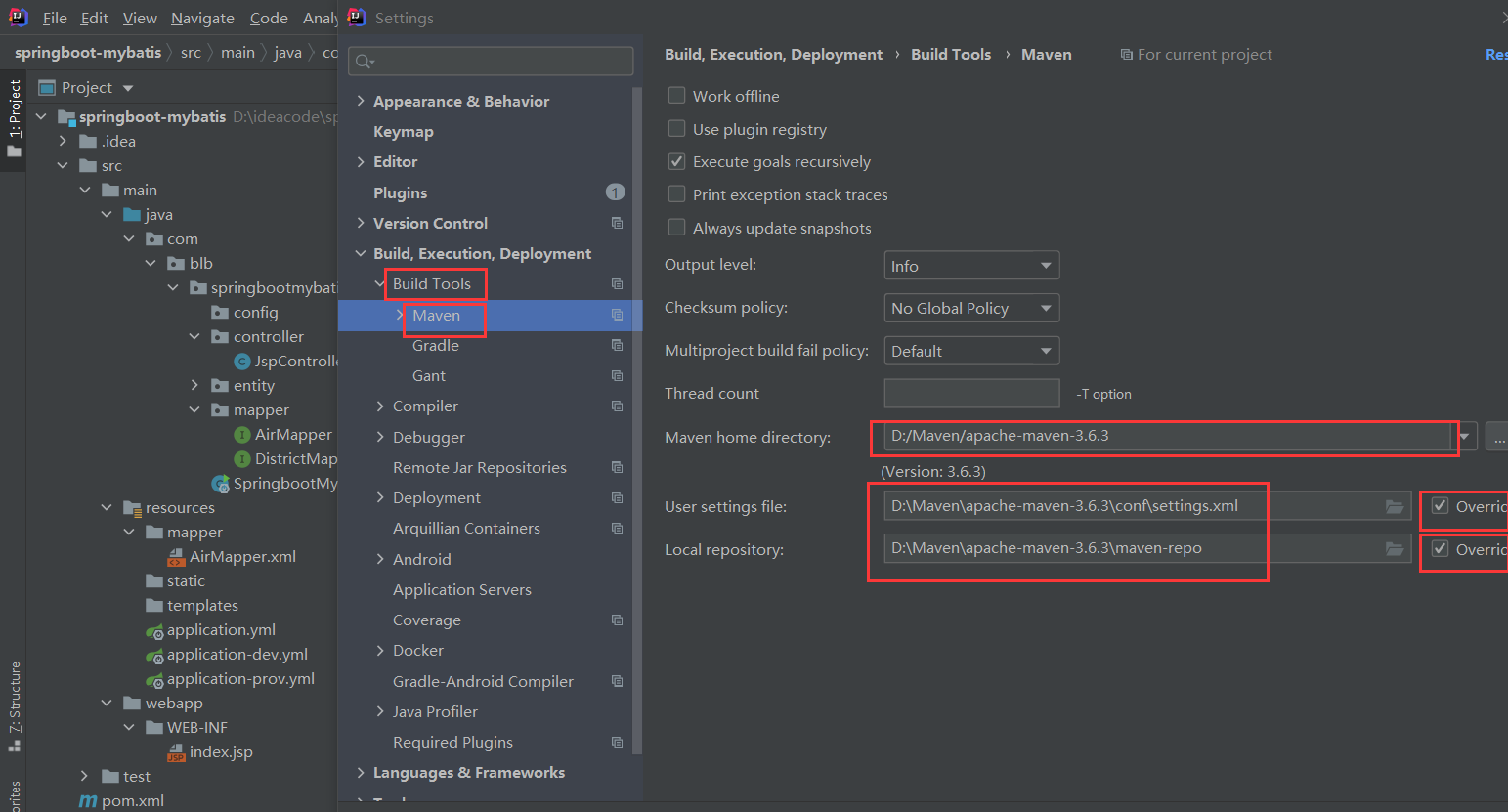Click project-level icon beside Coverage
The height and width of the screenshot is (812, 1508).
(x=617, y=620)
